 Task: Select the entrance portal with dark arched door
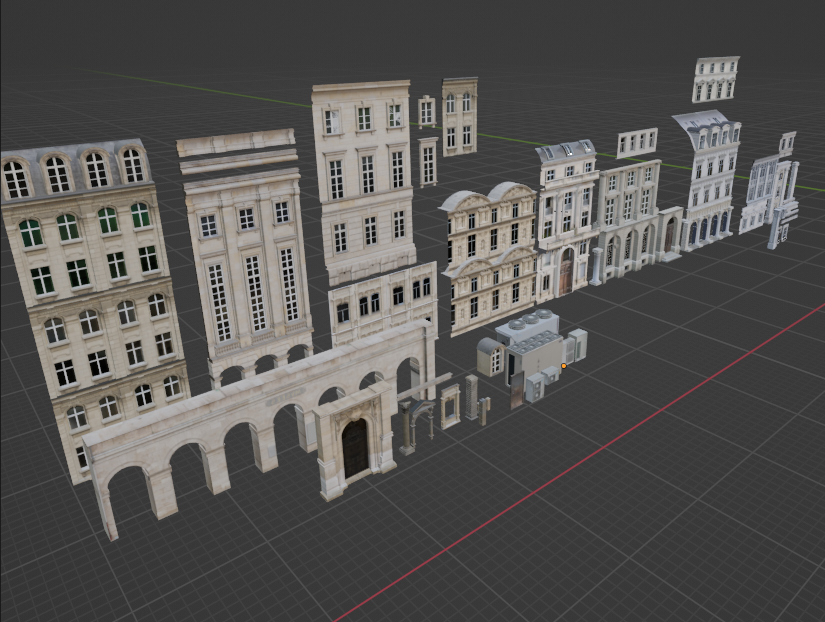coord(356,442)
